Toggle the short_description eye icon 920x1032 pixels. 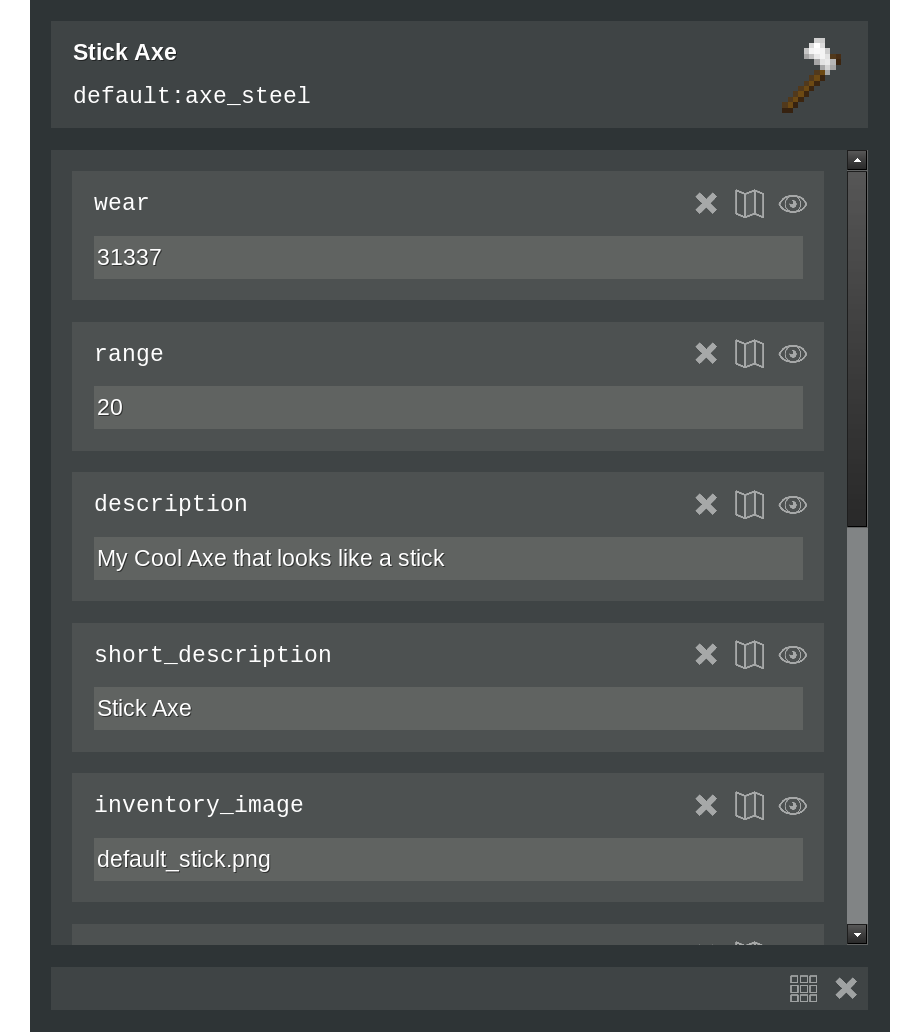pyautogui.click(x=793, y=655)
